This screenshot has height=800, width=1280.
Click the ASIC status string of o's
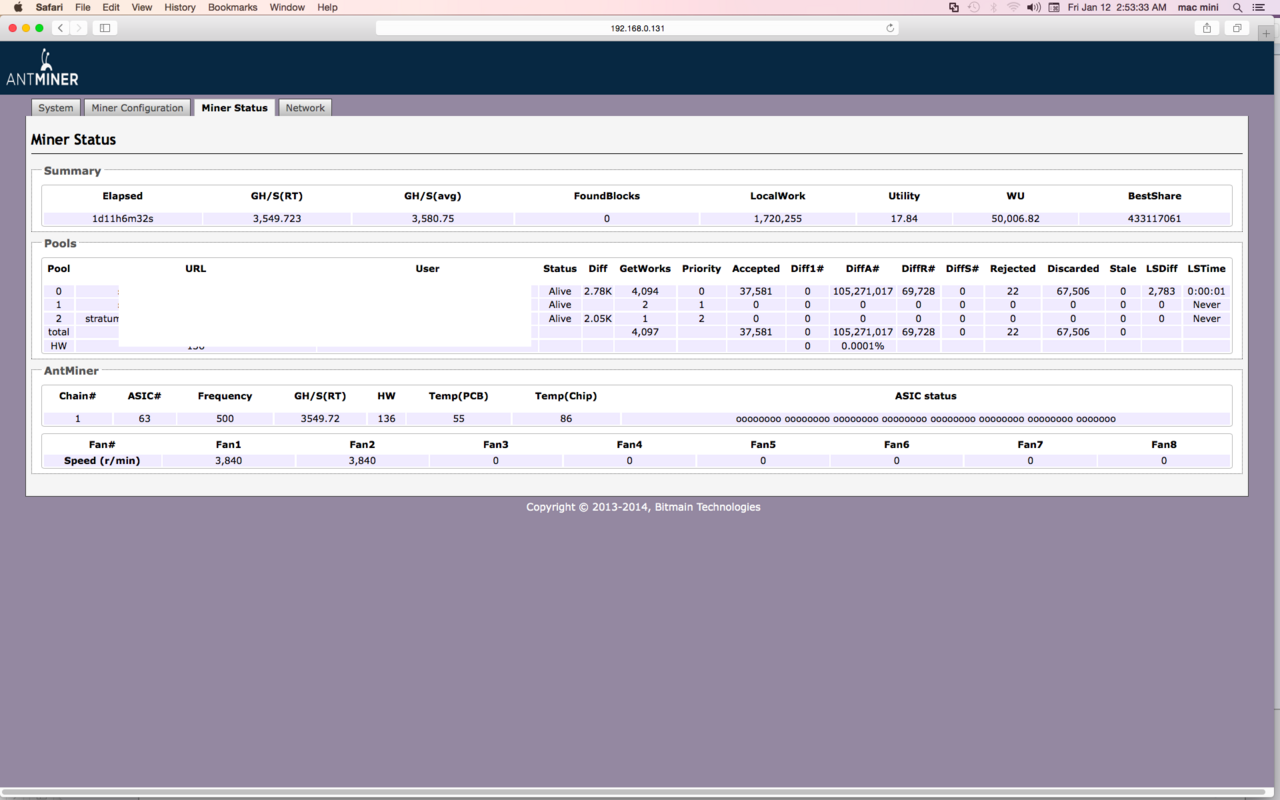pos(926,419)
